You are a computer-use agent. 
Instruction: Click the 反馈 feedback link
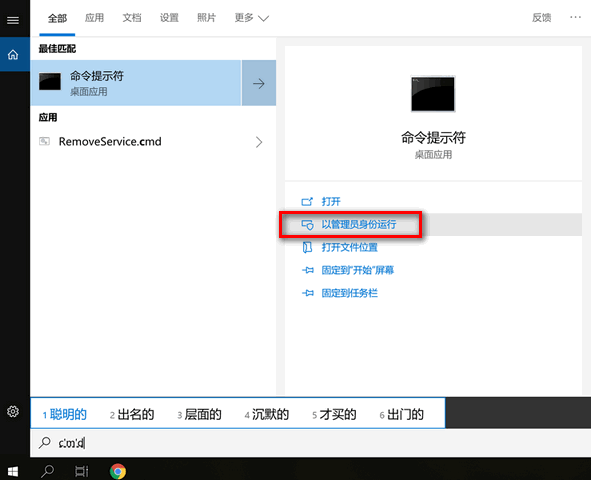(x=542, y=18)
